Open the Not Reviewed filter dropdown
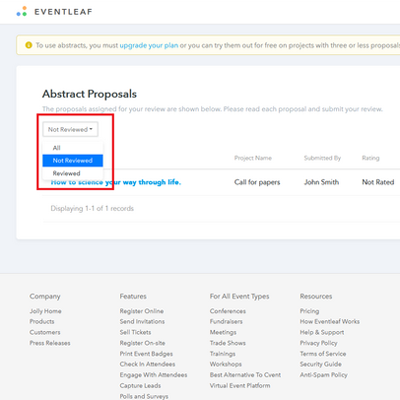Viewport: 400px width, 400px height. (x=70, y=129)
